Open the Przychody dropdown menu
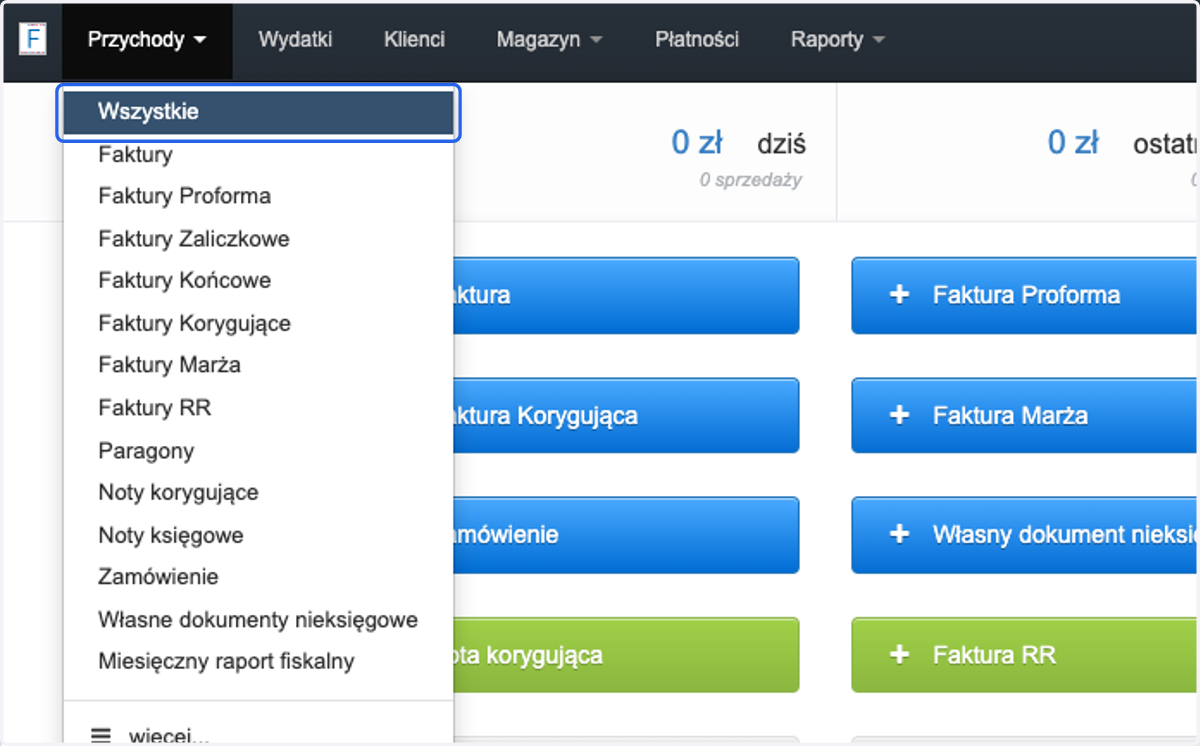Image resolution: width=1200 pixels, height=746 pixels. 147,40
